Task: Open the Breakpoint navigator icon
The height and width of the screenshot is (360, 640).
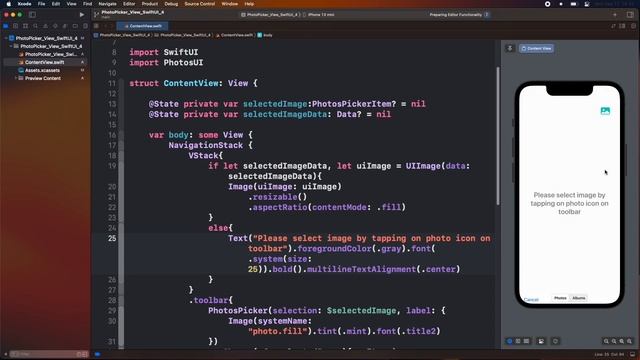Action: [x=75, y=26]
